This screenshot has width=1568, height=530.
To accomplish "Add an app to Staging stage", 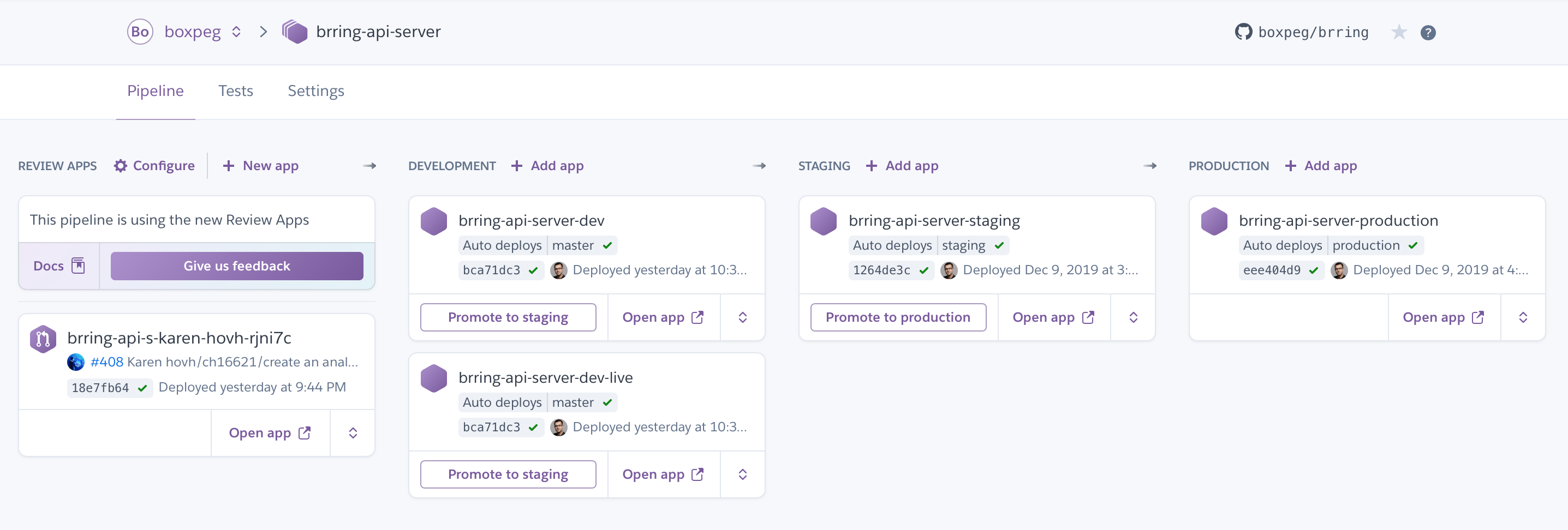I will [x=902, y=166].
